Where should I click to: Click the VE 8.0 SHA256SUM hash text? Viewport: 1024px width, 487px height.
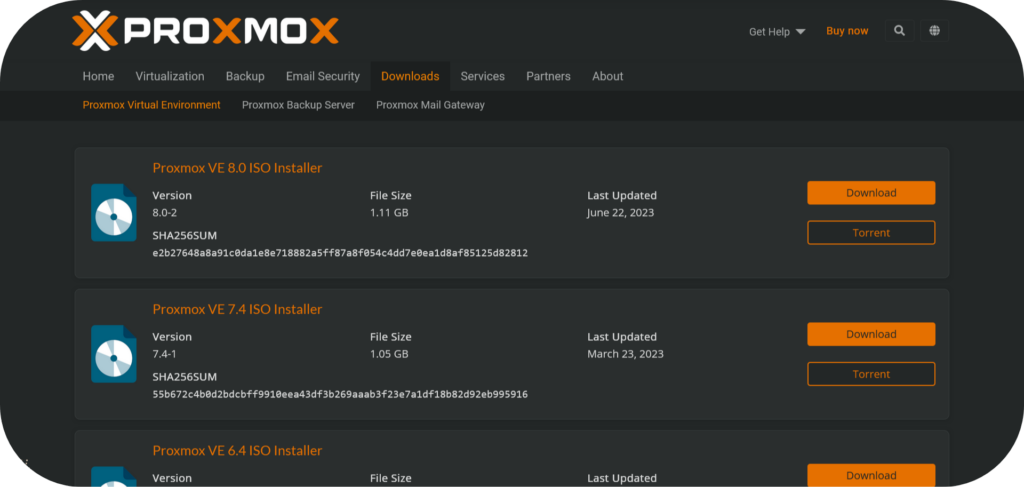340,253
